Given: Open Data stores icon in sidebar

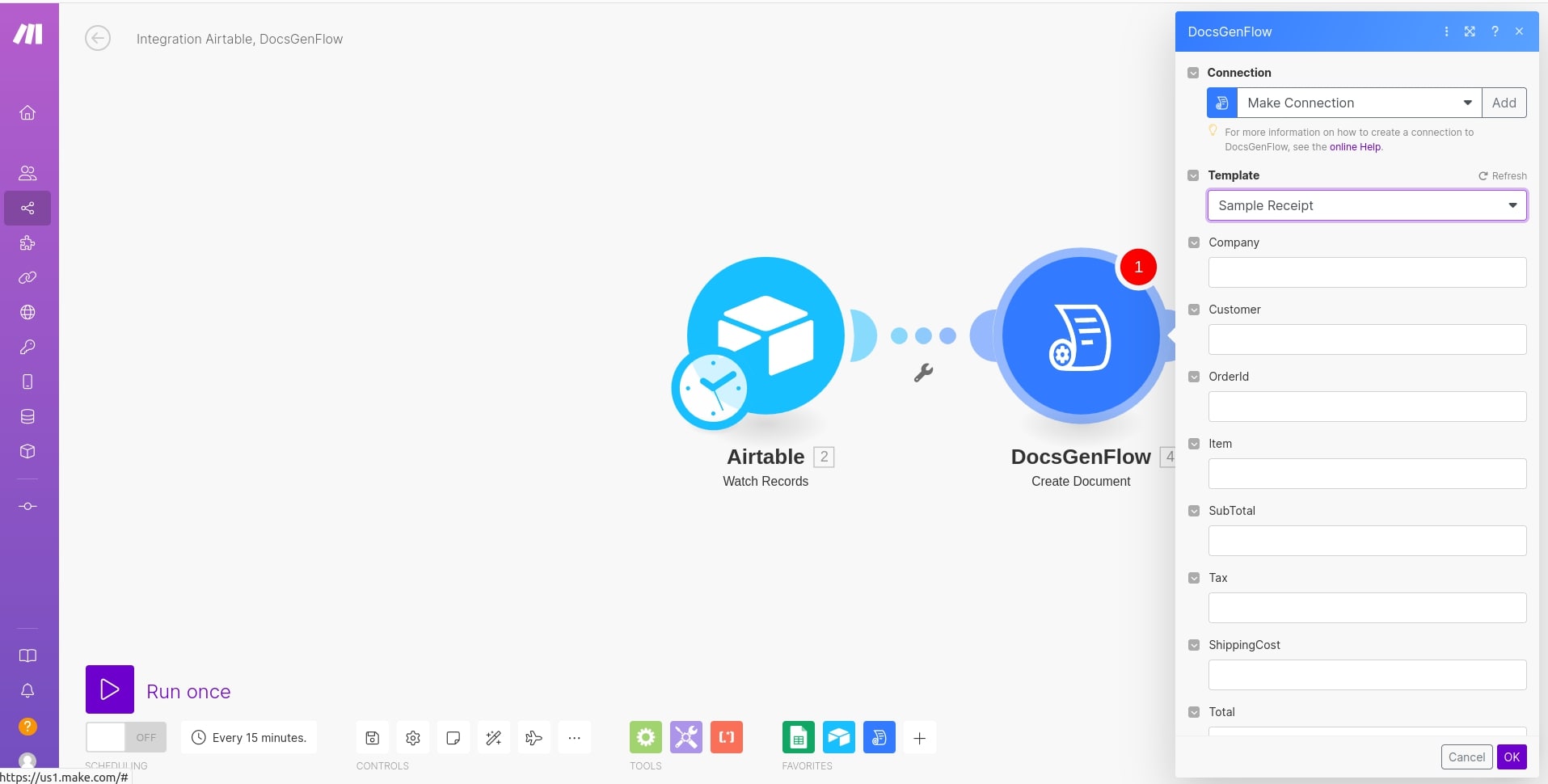Looking at the screenshot, I should click(x=27, y=416).
